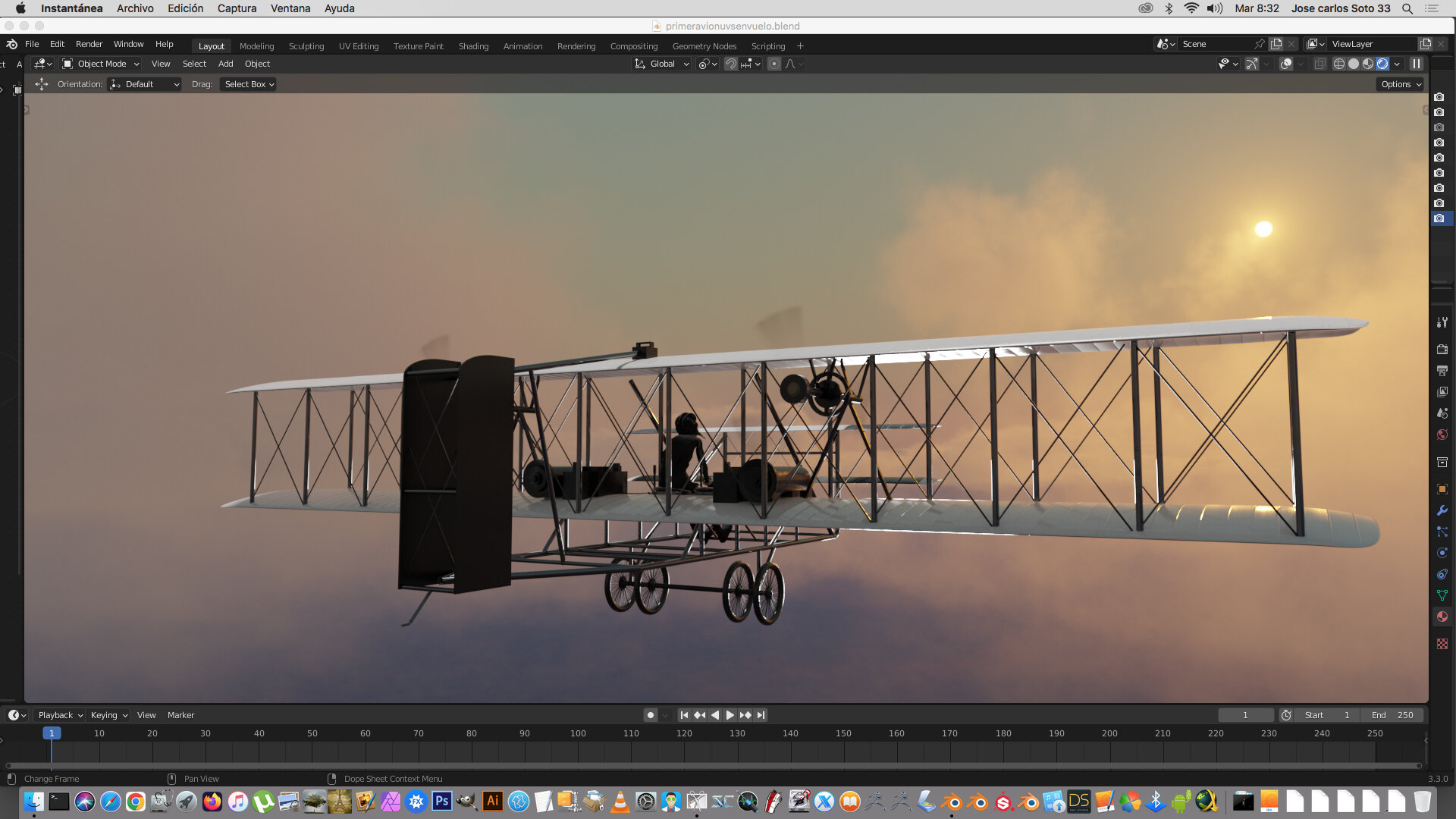This screenshot has width=1456, height=819.
Task: Open Finder from the Dock
Action: [34, 801]
